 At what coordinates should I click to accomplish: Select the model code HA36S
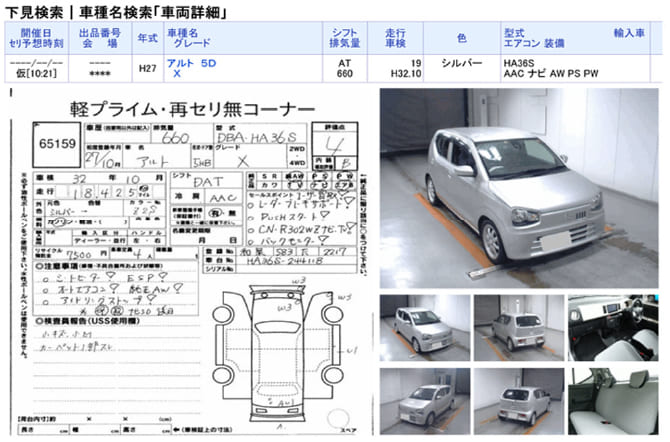click(x=519, y=63)
